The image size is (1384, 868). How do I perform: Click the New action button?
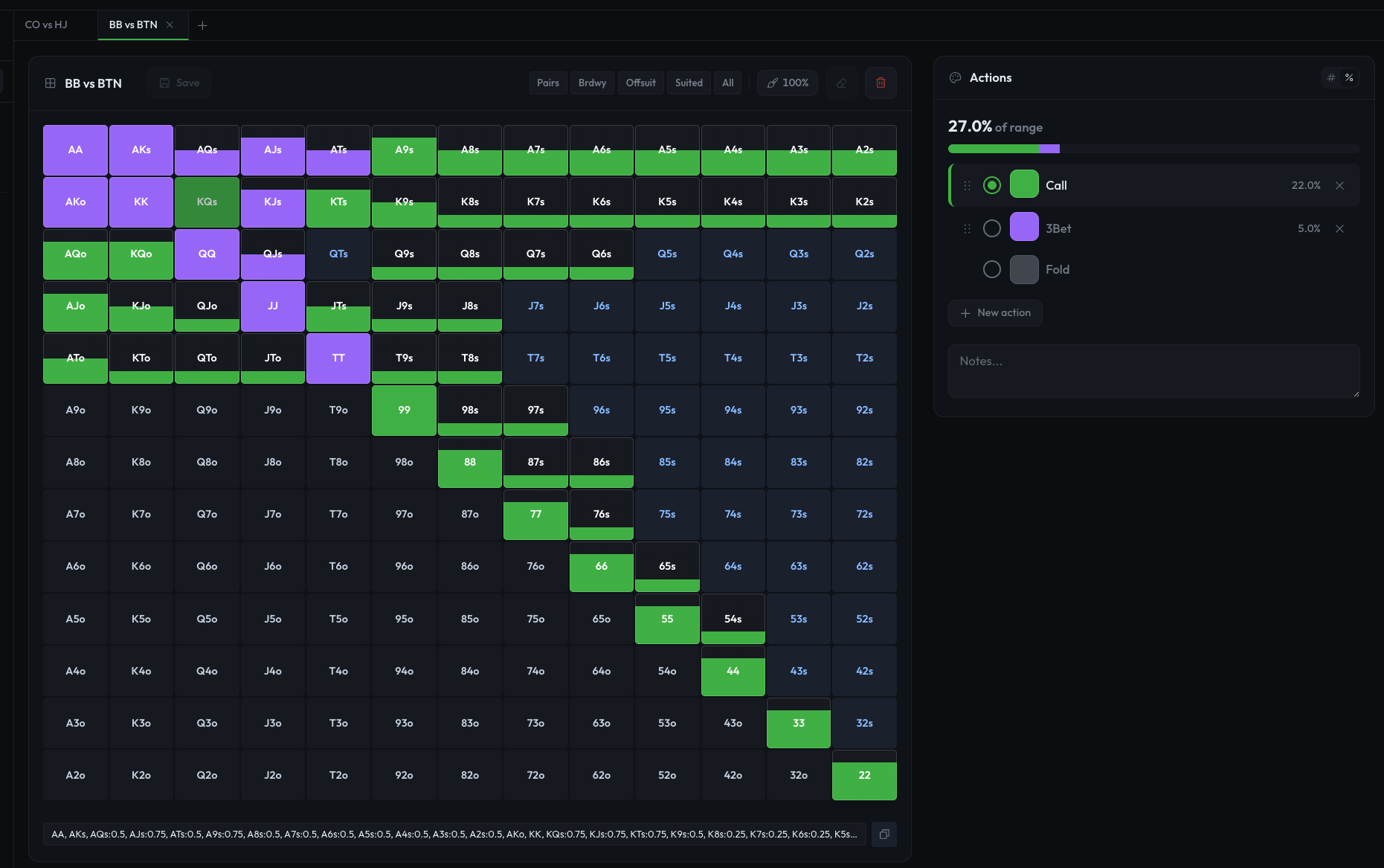click(x=995, y=313)
